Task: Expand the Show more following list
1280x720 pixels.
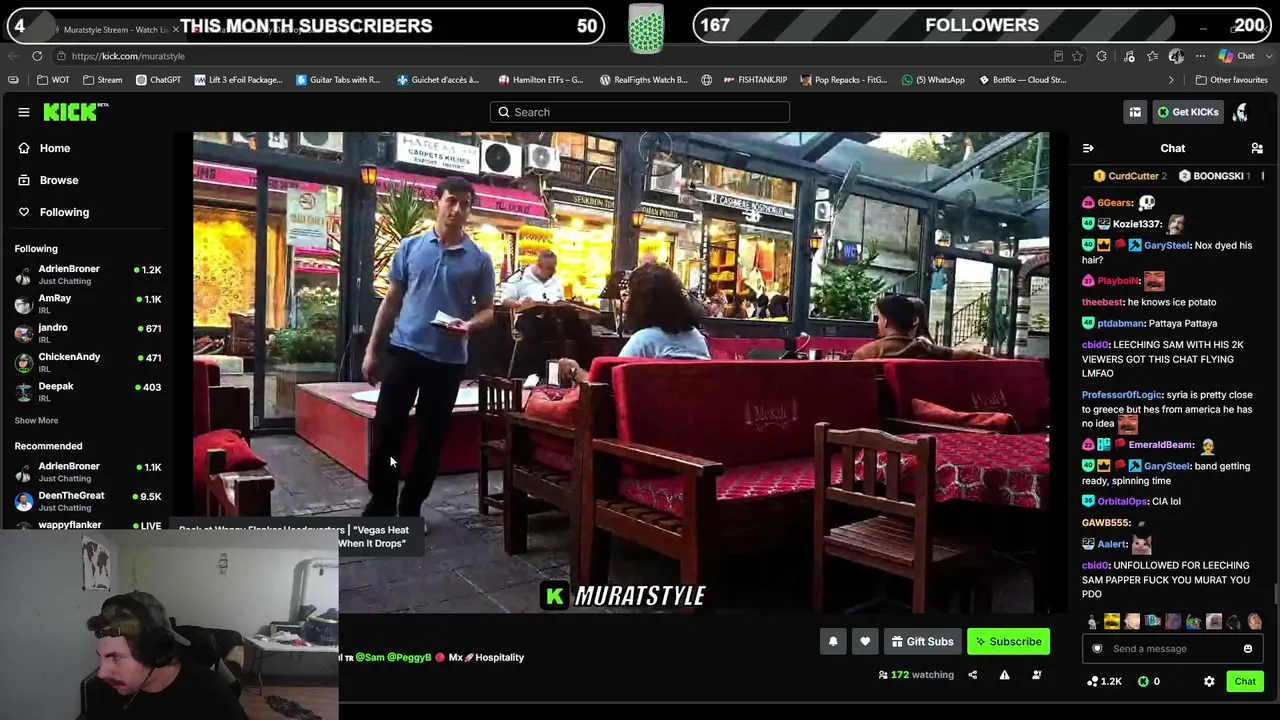Action: pyautogui.click(x=36, y=421)
